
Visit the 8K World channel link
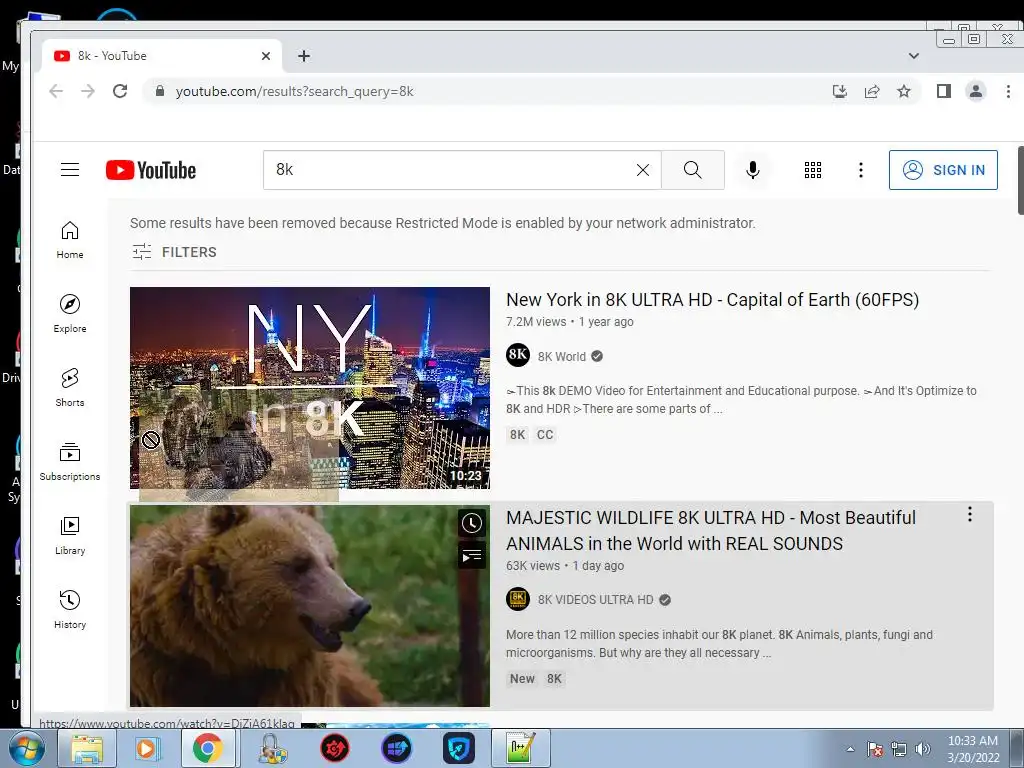[x=562, y=357]
